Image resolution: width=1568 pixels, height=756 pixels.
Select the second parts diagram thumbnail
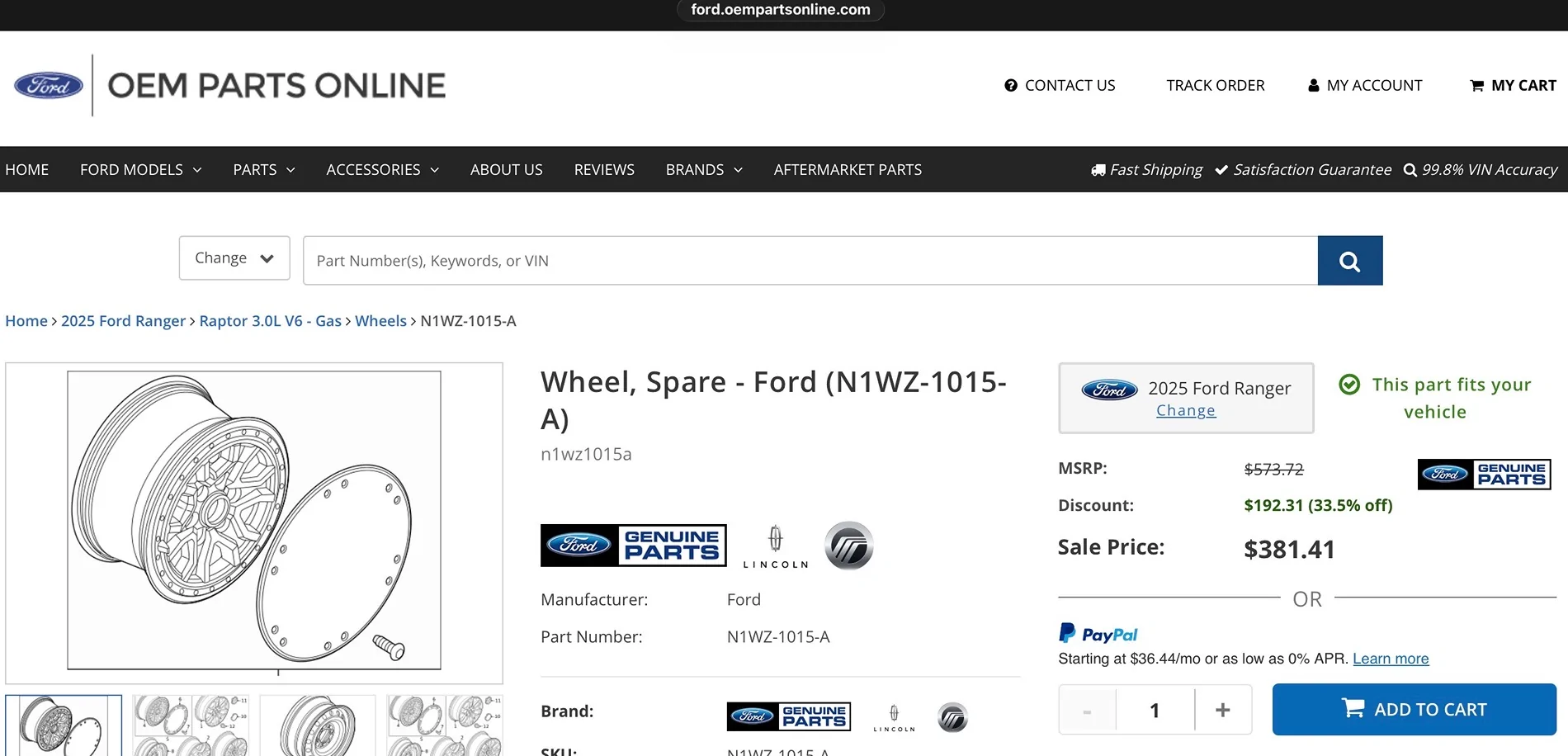click(191, 725)
